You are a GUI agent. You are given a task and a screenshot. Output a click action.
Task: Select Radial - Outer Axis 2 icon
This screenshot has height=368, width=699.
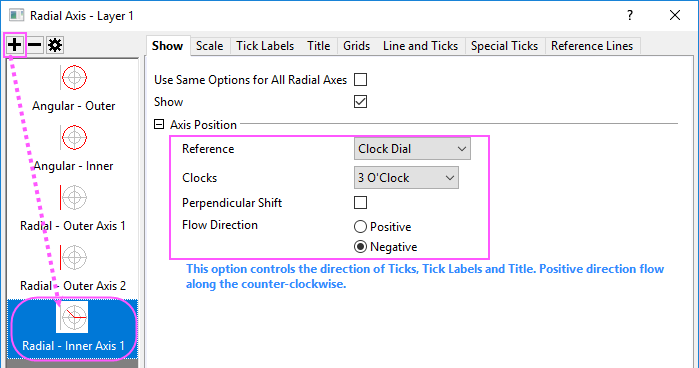click(x=74, y=257)
